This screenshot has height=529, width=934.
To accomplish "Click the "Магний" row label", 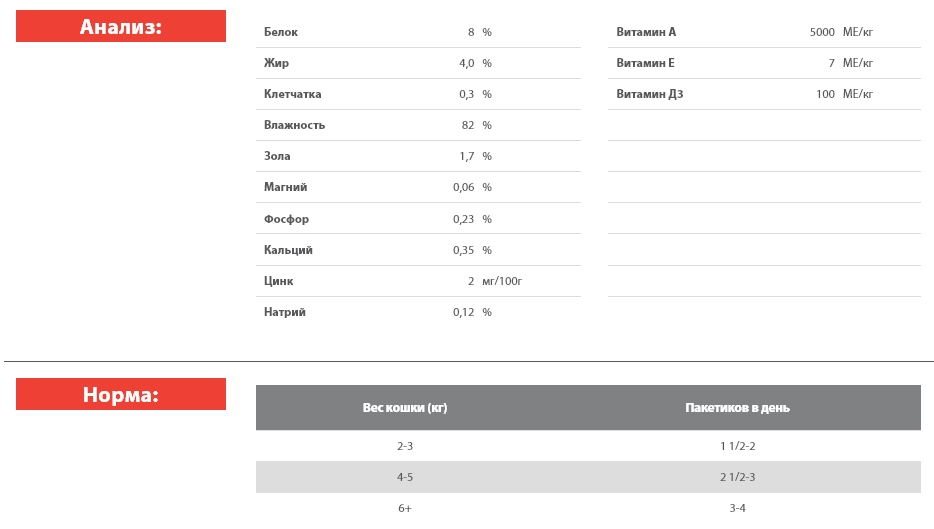I will (x=285, y=187).
